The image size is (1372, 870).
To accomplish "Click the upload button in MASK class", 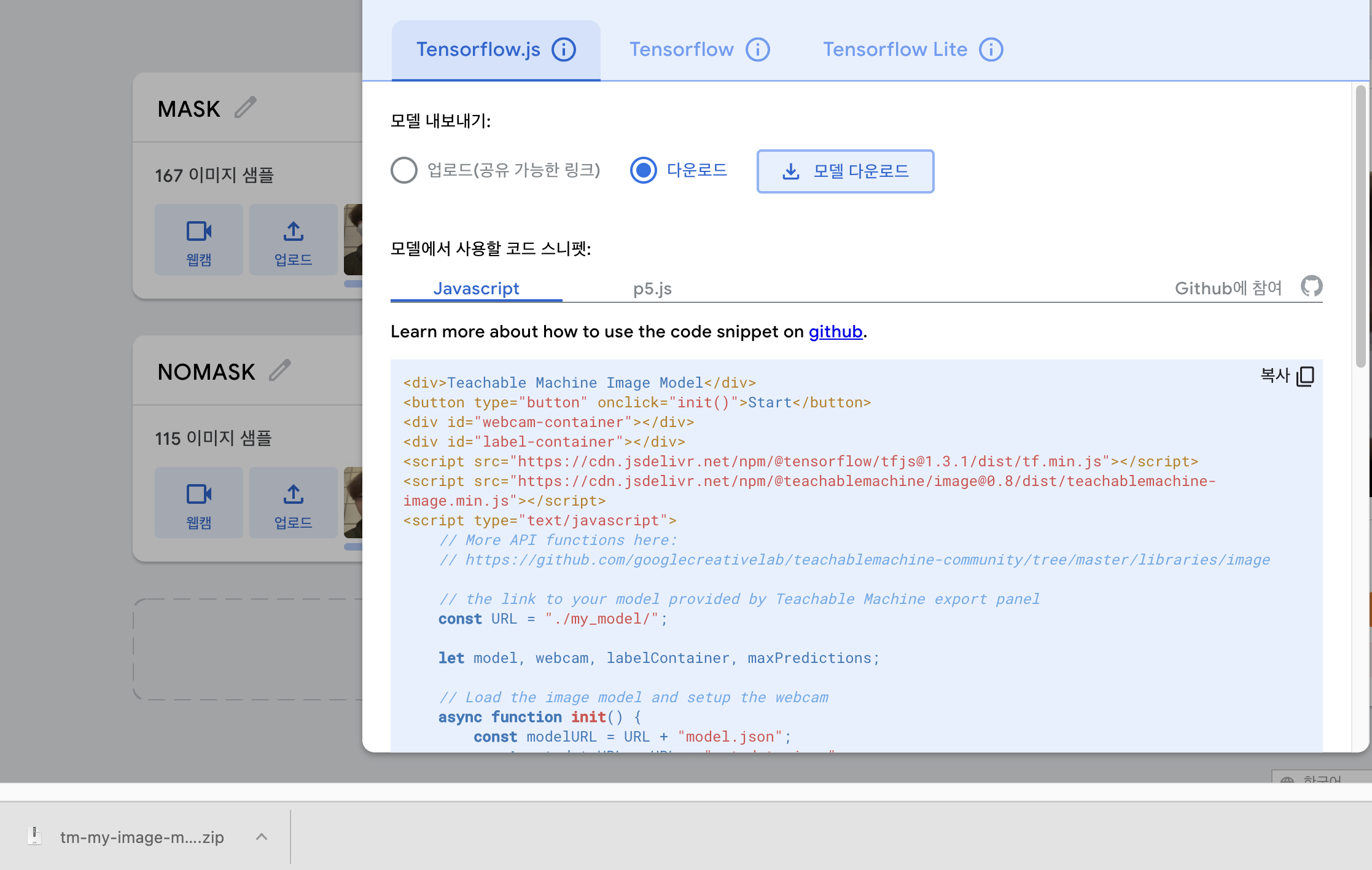I will (294, 240).
